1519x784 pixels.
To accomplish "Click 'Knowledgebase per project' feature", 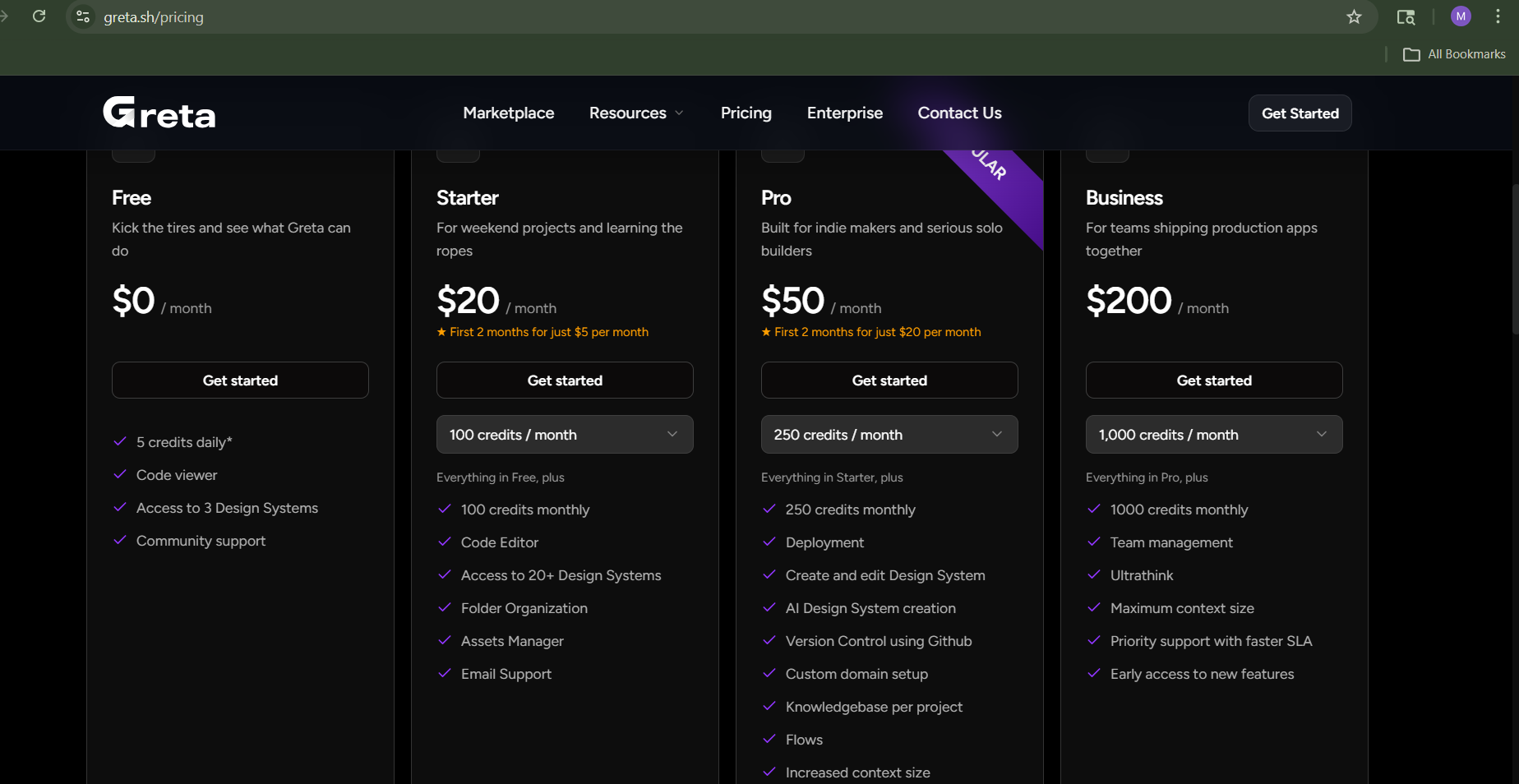I will (x=874, y=707).
